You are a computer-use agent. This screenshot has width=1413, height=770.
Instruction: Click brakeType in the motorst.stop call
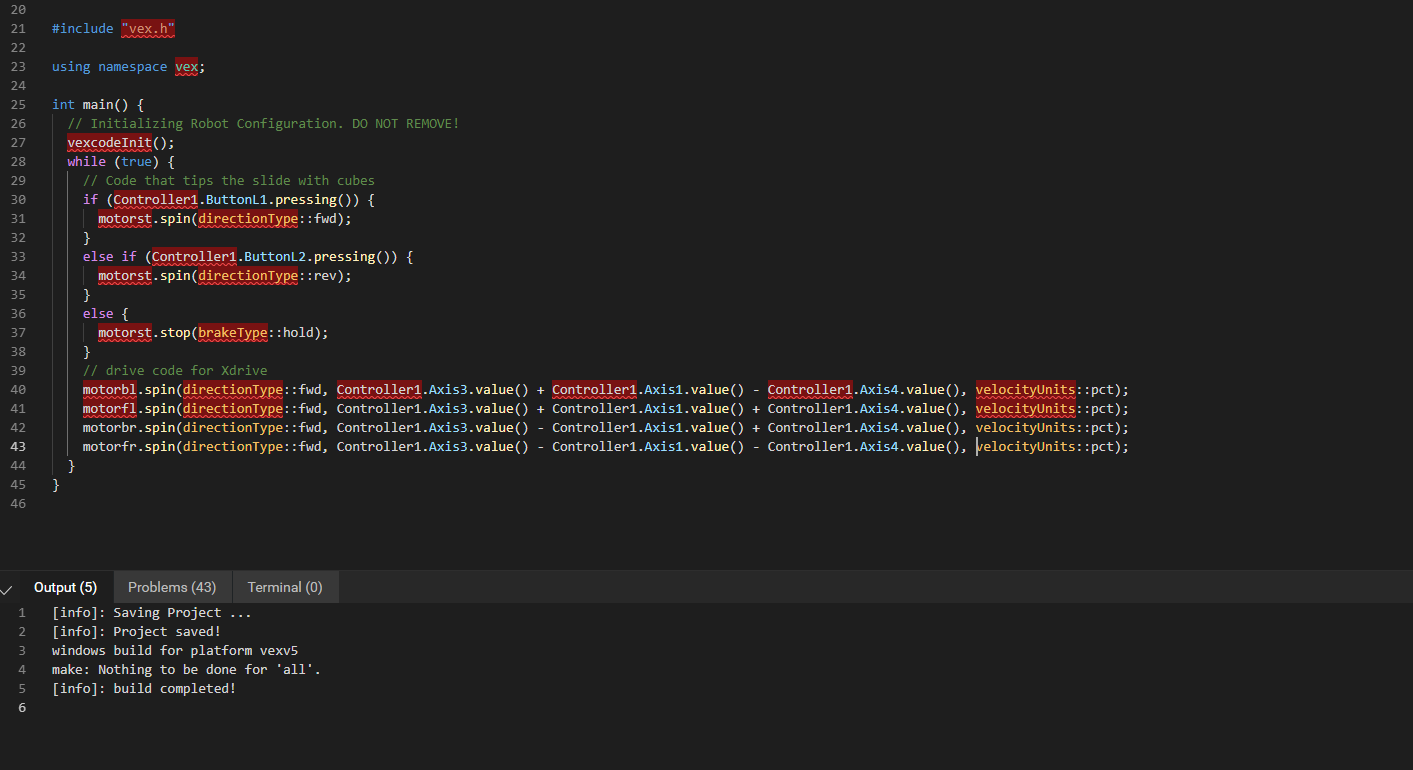(x=232, y=333)
